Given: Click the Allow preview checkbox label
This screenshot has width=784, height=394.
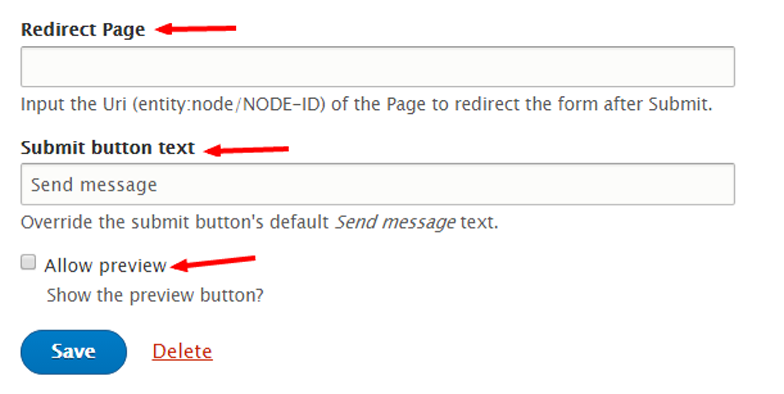Looking at the screenshot, I should coord(105,266).
